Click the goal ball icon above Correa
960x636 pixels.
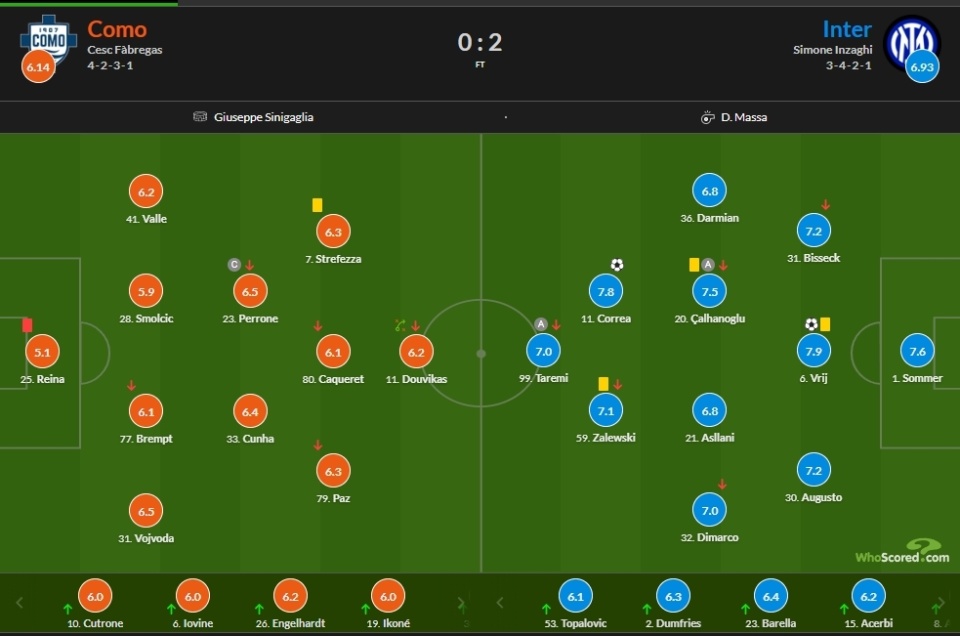[617, 264]
